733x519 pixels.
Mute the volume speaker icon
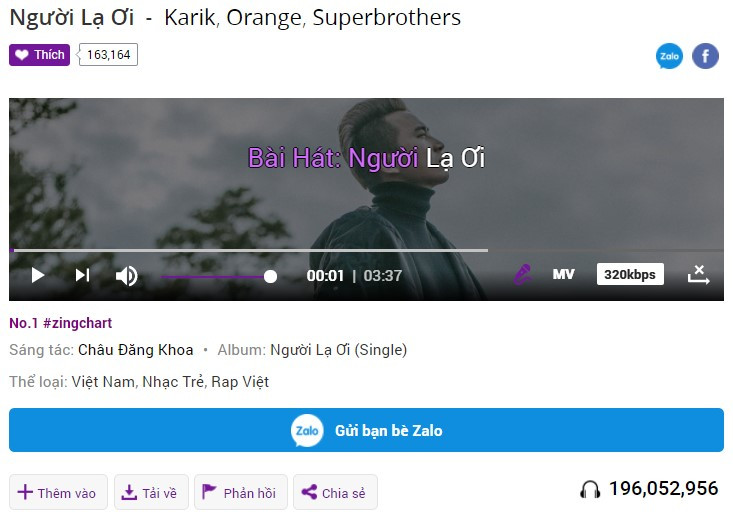(126, 276)
